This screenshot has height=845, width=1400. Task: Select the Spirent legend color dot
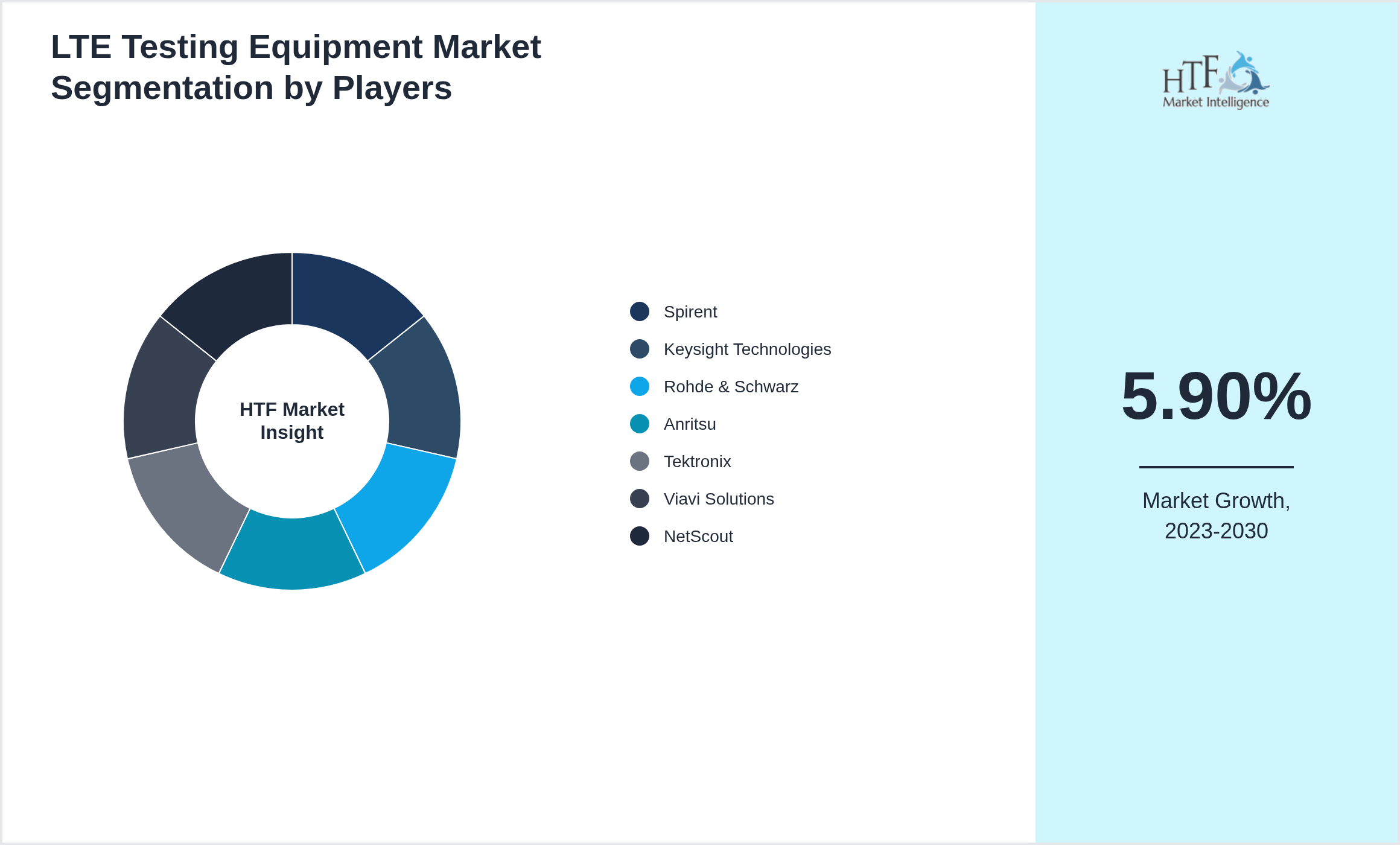coord(638,311)
